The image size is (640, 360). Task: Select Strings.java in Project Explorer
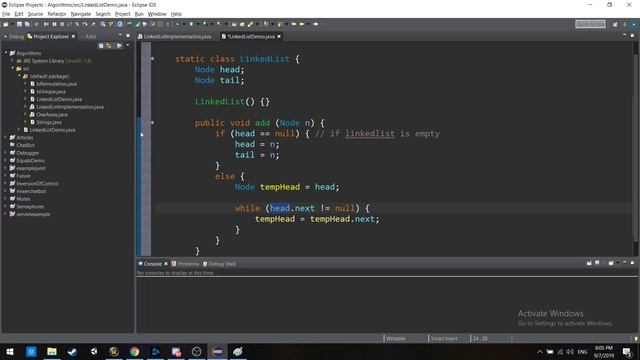(x=49, y=122)
